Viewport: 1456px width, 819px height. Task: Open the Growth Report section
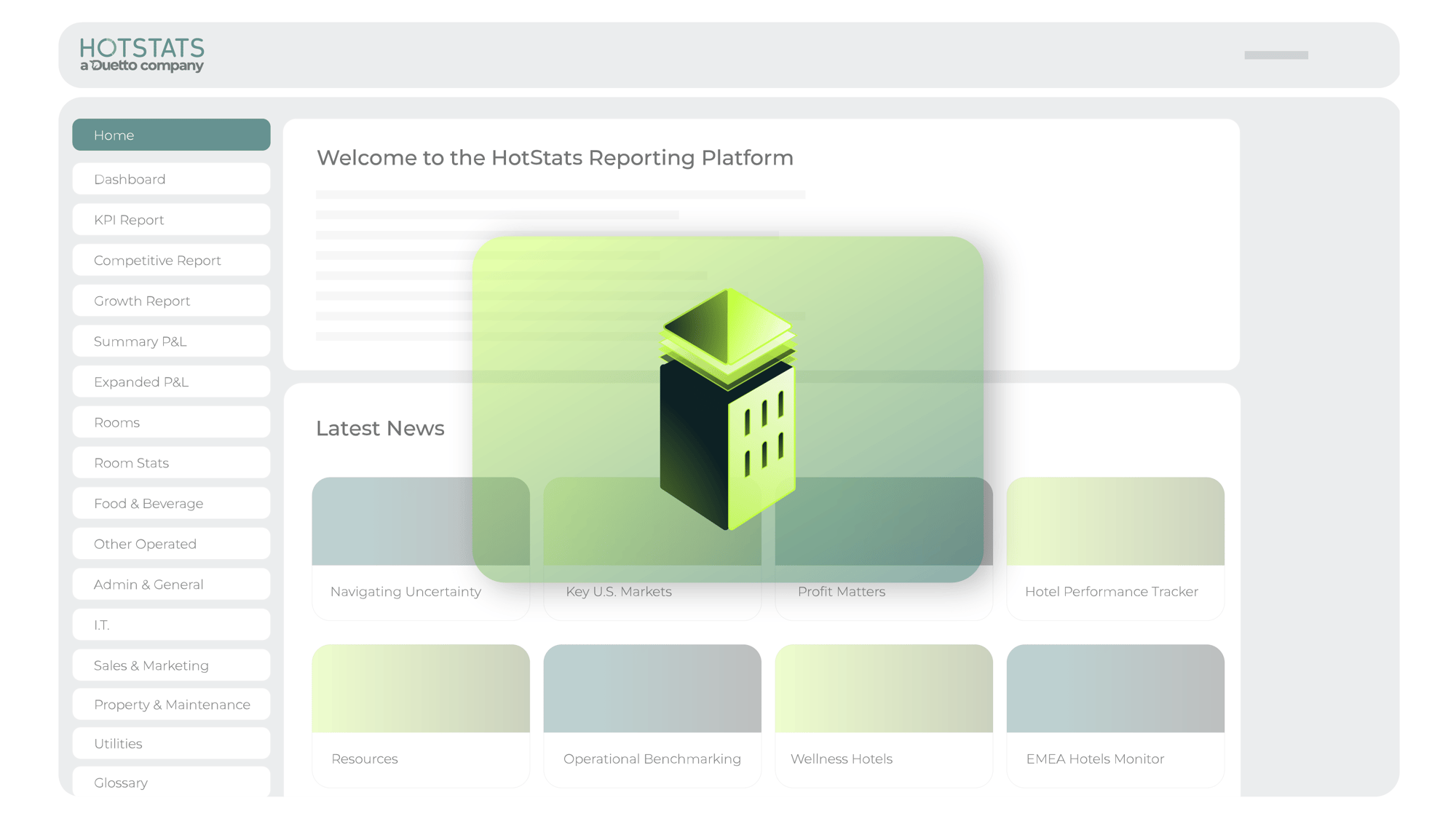(171, 301)
